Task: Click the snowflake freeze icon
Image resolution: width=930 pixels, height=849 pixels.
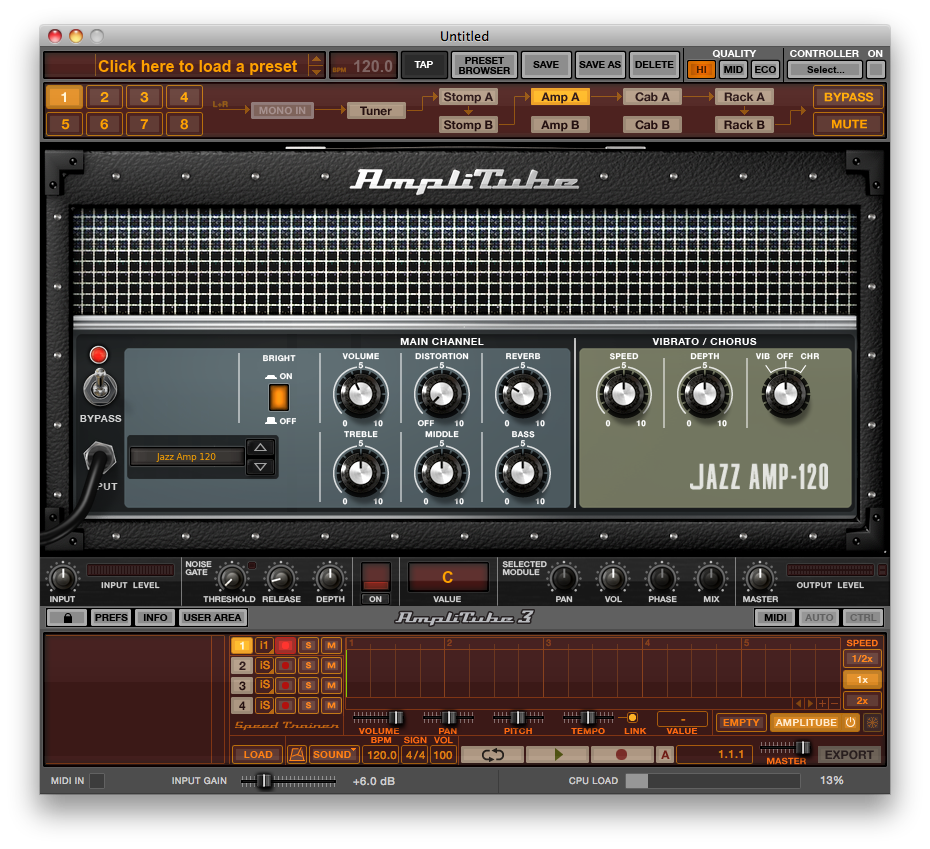Action: pos(872,723)
